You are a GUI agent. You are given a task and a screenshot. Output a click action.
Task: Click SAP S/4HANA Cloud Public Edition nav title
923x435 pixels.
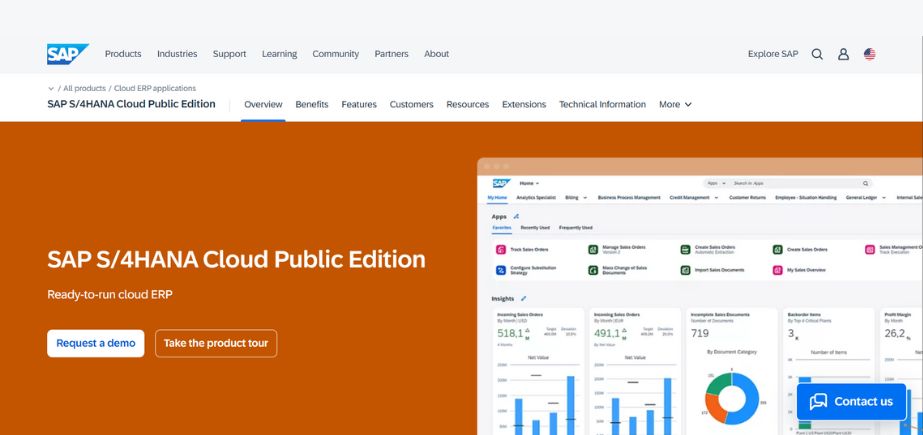[x=131, y=104]
